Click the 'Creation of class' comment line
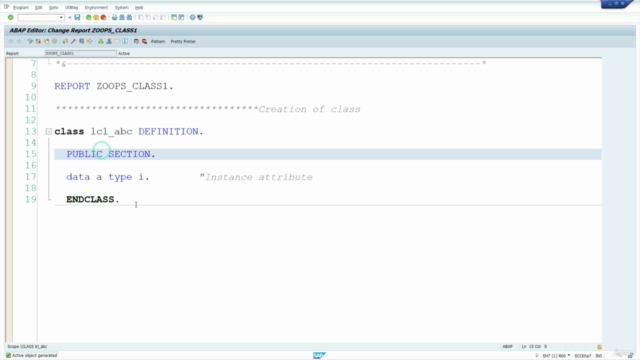 tap(208, 109)
